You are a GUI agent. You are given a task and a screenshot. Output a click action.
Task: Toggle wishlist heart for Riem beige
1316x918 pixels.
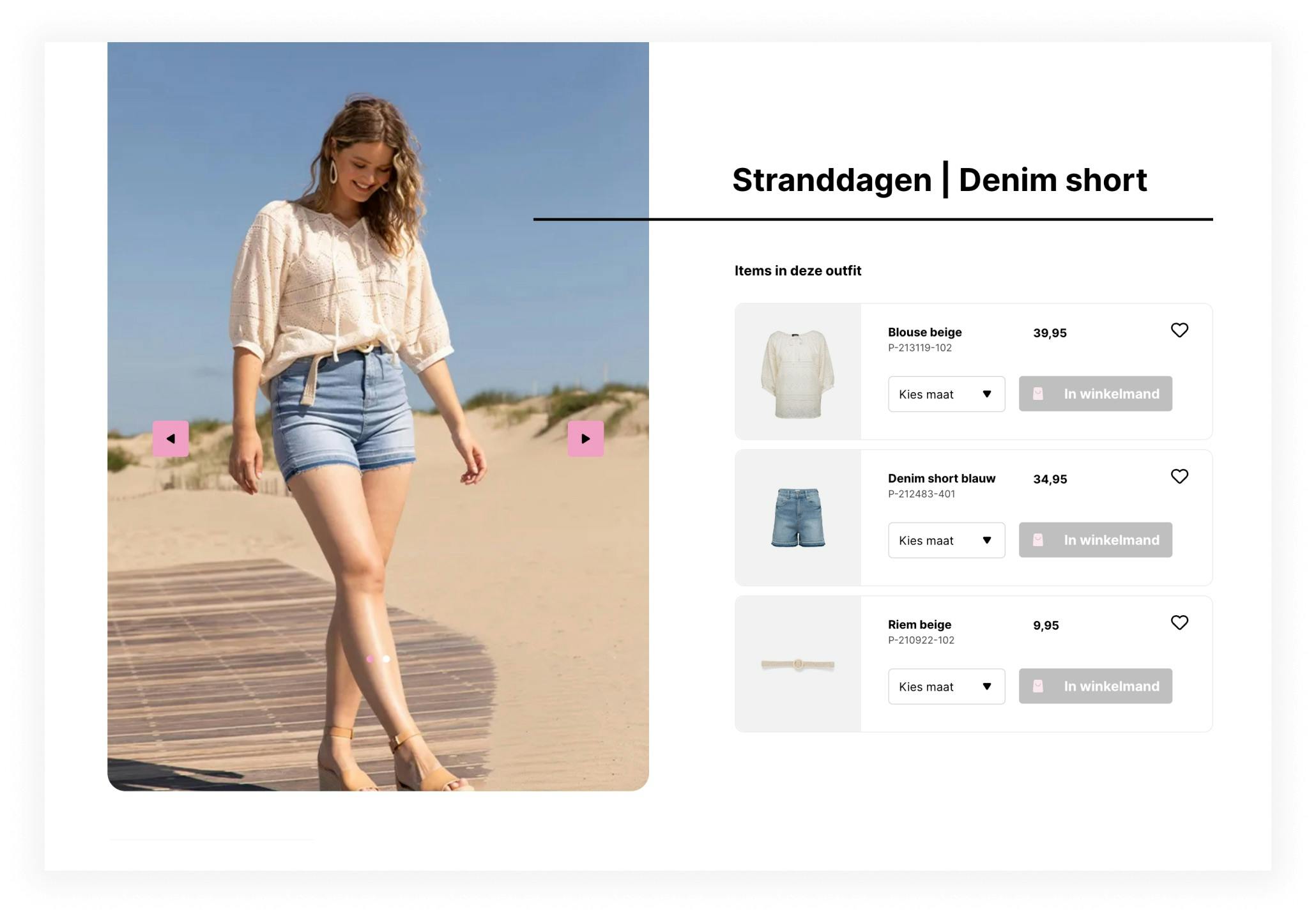coord(1179,623)
